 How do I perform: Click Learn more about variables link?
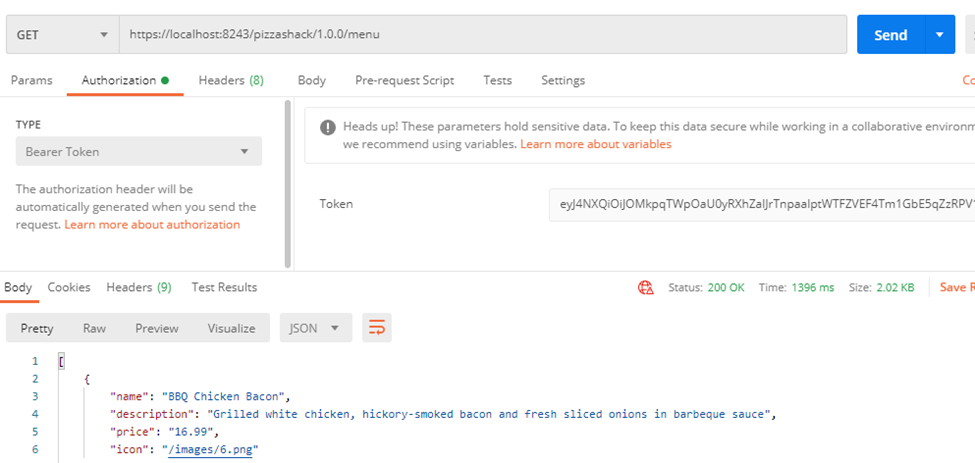point(596,144)
